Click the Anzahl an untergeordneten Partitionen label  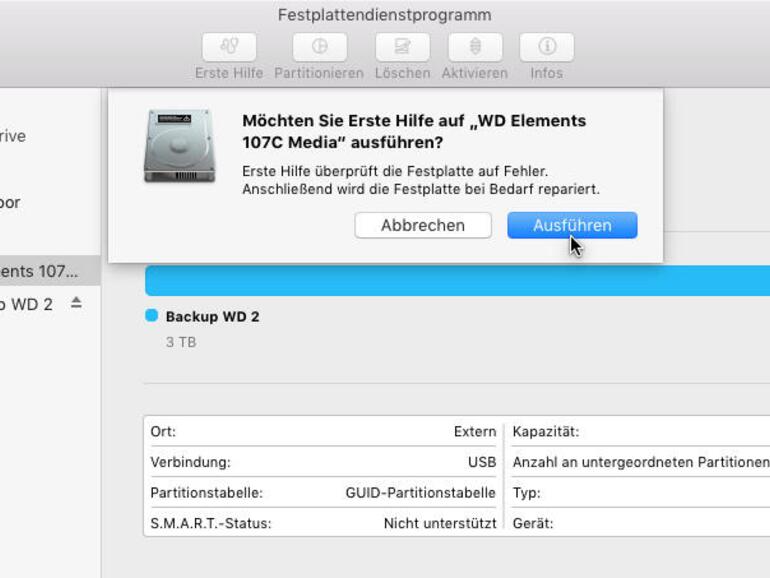(x=641, y=462)
